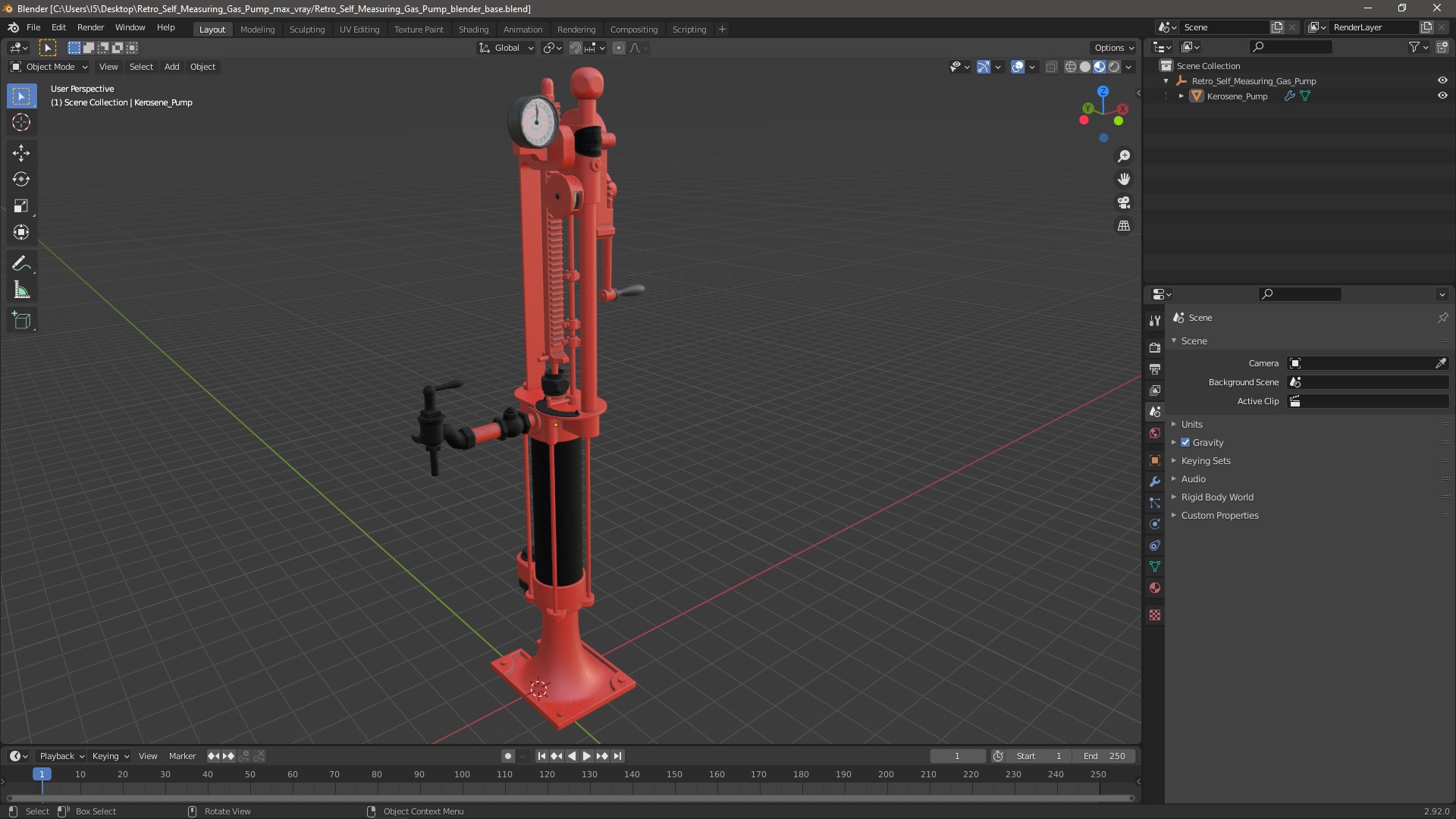This screenshot has width=1456, height=819.
Task: Click the Rendered viewport shading icon
Action: [x=1113, y=66]
